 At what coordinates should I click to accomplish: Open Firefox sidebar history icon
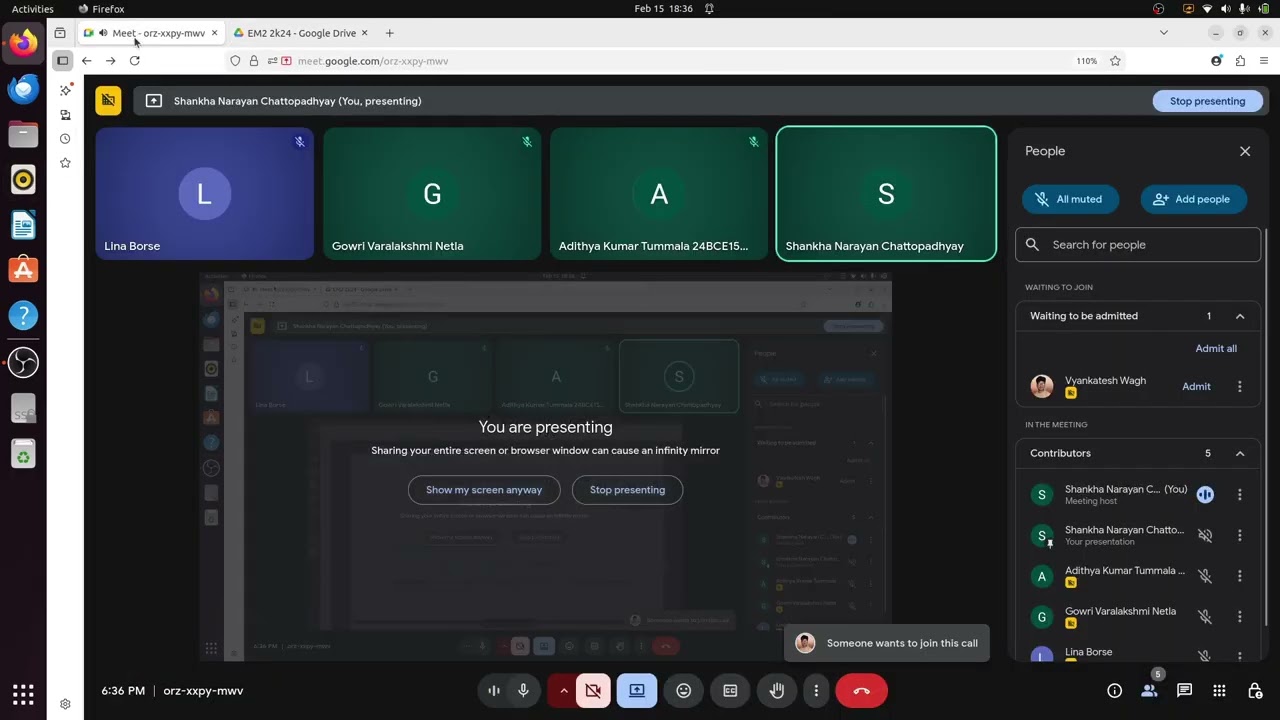click(65, 139)
